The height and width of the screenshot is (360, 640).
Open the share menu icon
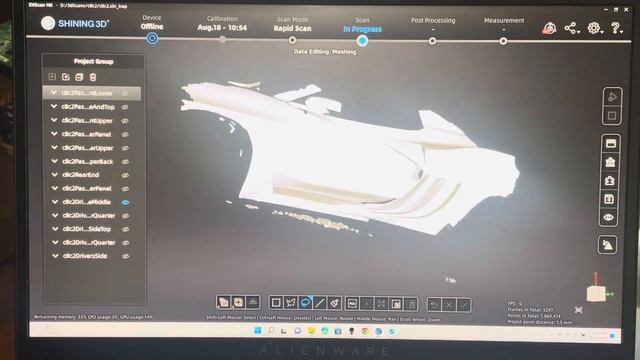click(571, 28)
